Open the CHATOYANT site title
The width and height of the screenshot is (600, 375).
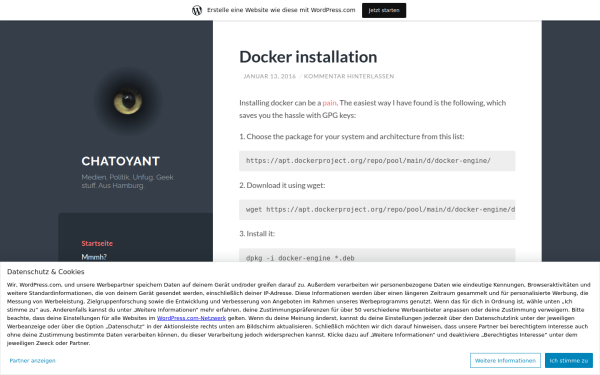click(121, 161)
